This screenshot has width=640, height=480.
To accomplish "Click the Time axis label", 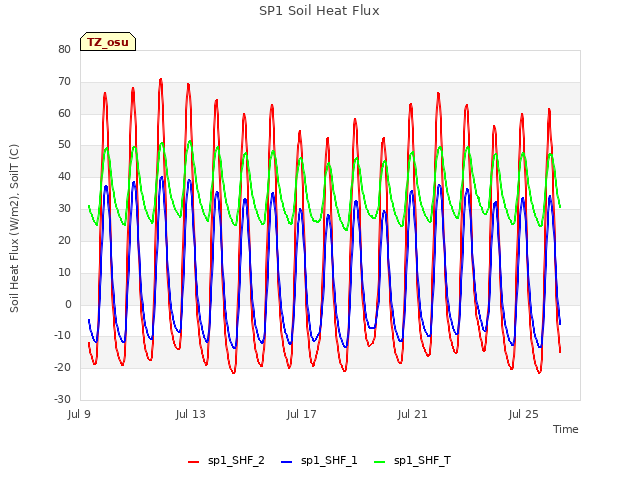I will [x=566, y=429].
